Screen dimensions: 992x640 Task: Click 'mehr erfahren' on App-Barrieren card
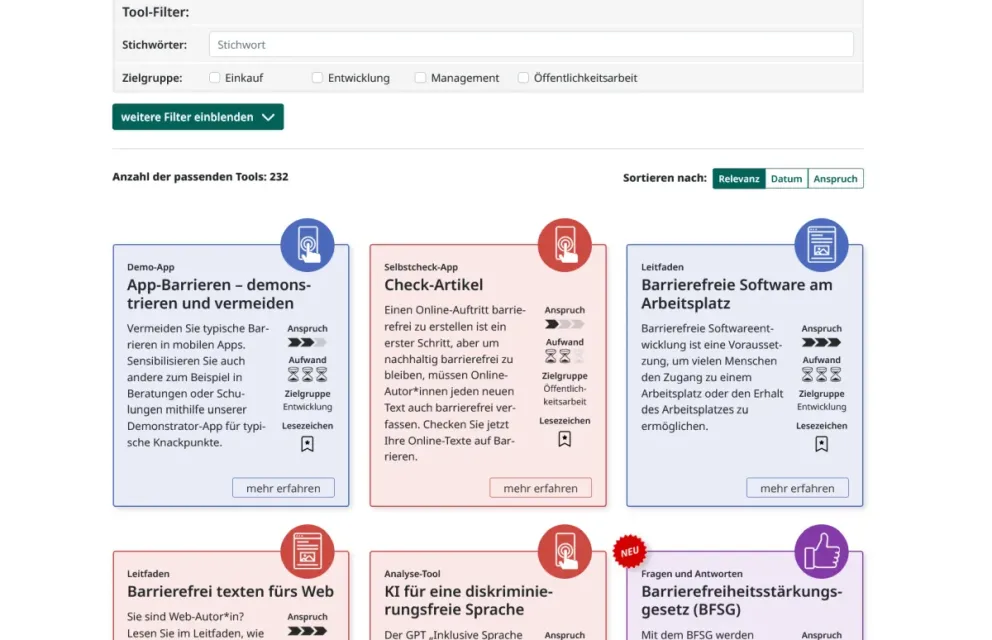283,488
